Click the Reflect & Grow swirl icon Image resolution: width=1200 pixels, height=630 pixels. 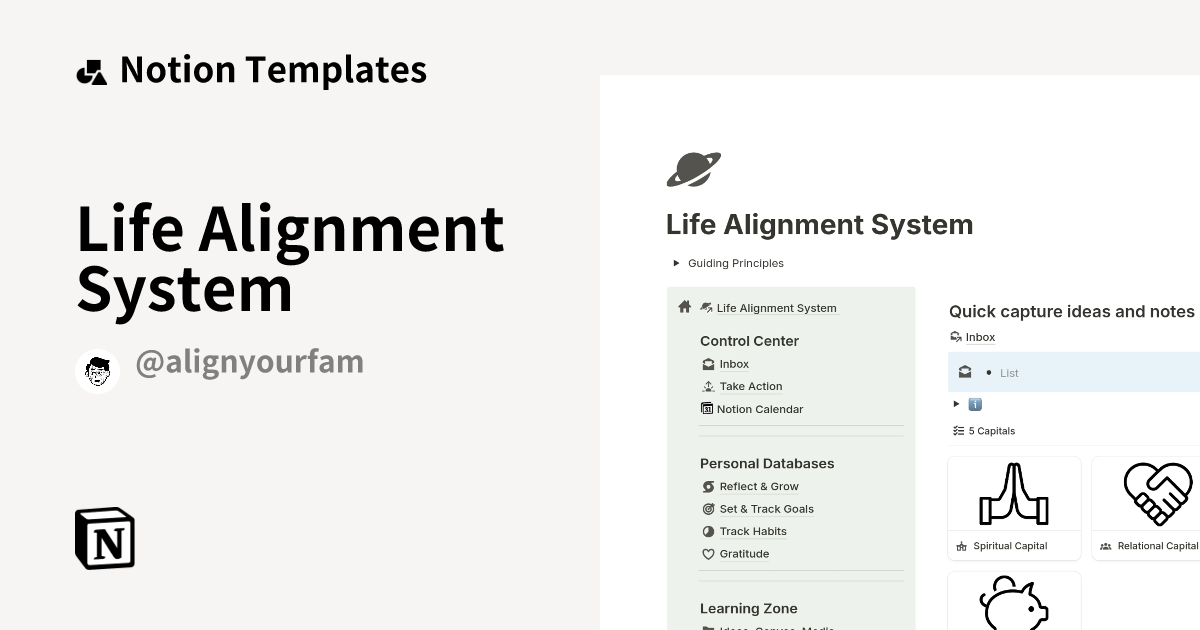click(708, 486)
